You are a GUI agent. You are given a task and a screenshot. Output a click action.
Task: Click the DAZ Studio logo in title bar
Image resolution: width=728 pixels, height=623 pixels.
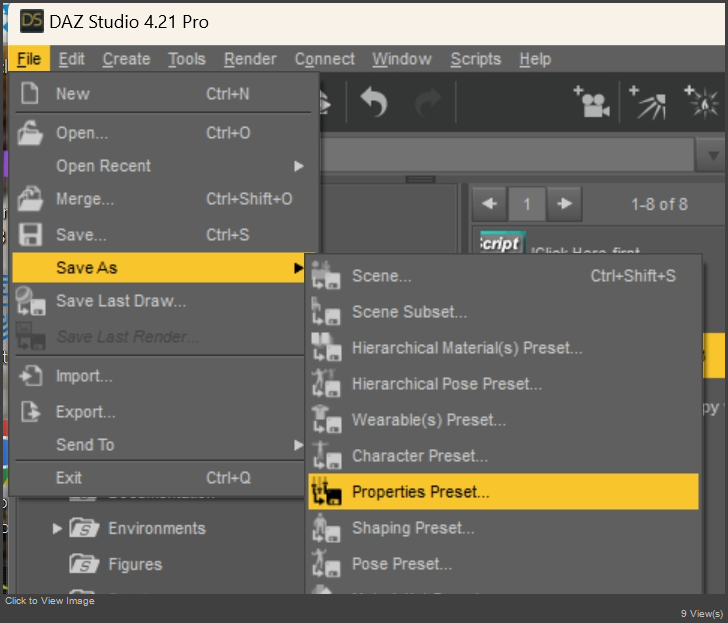[x=32, y=21]
